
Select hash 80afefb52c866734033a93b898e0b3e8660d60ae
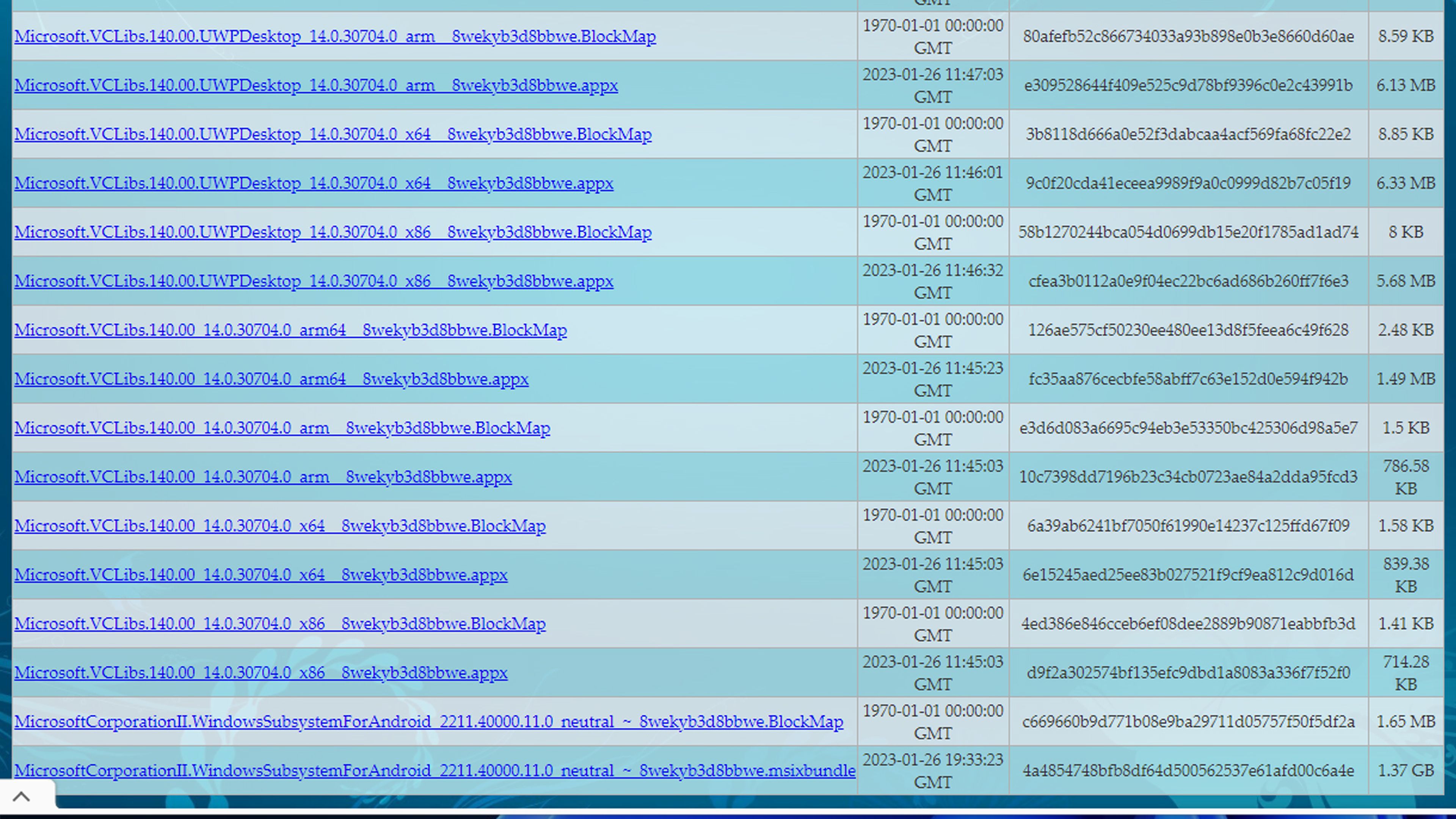point(1188,37)
